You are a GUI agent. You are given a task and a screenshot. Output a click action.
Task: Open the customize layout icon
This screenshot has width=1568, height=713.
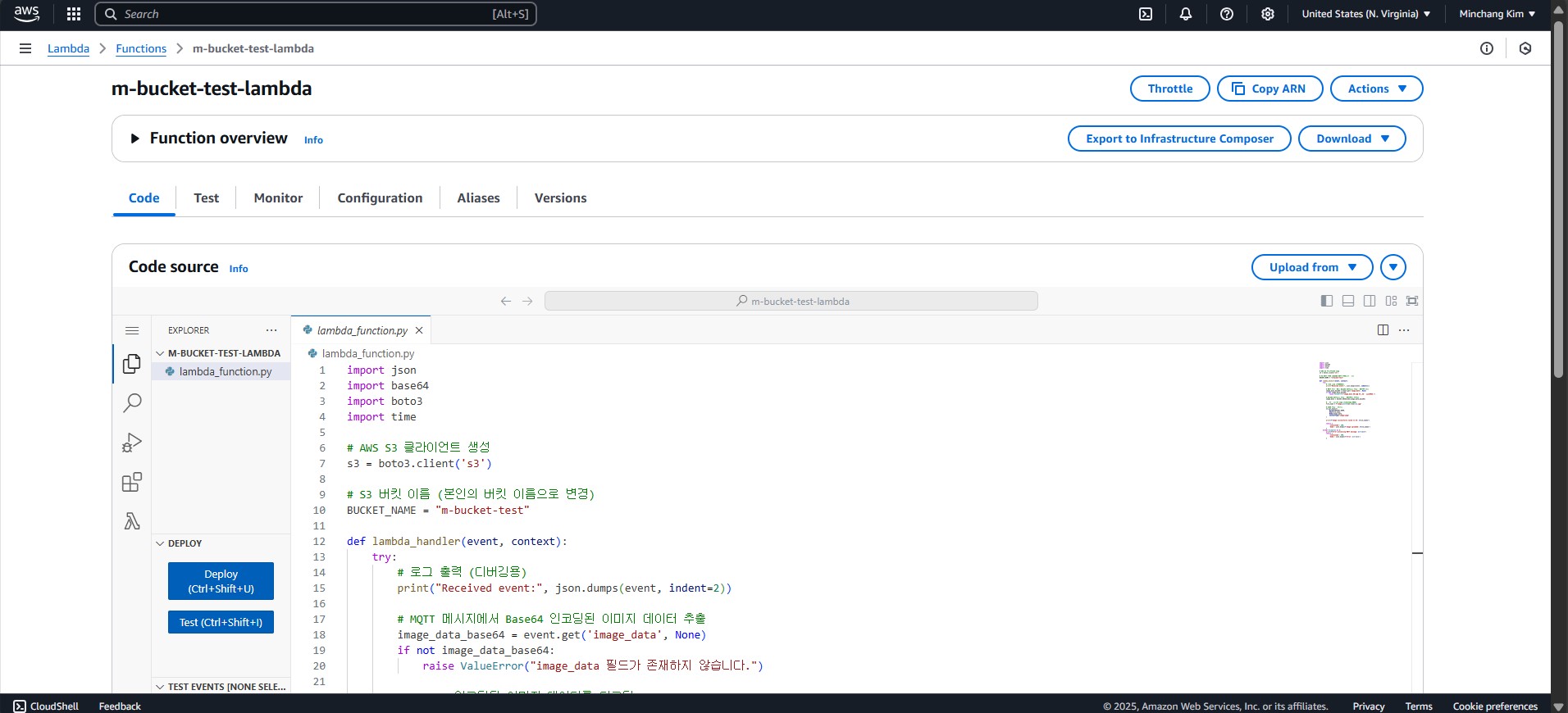(x=1391, y=301)
